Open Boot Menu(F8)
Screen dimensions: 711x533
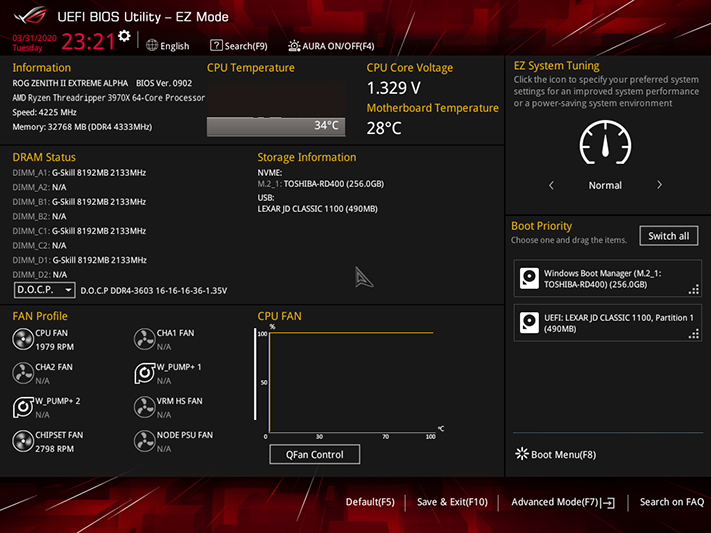556,454
